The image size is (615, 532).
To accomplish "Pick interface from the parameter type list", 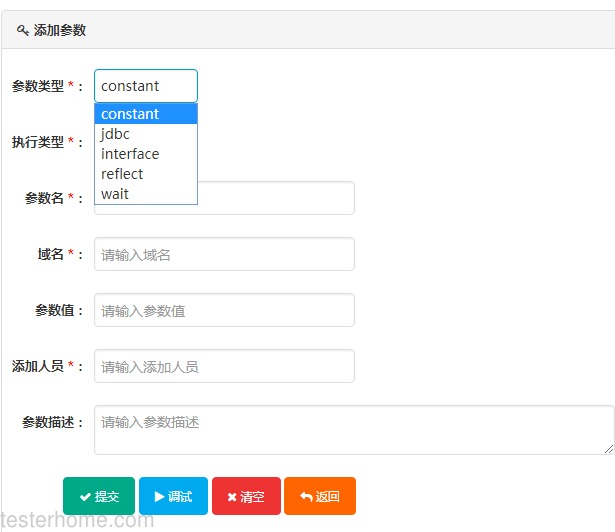I will point(146,154).
